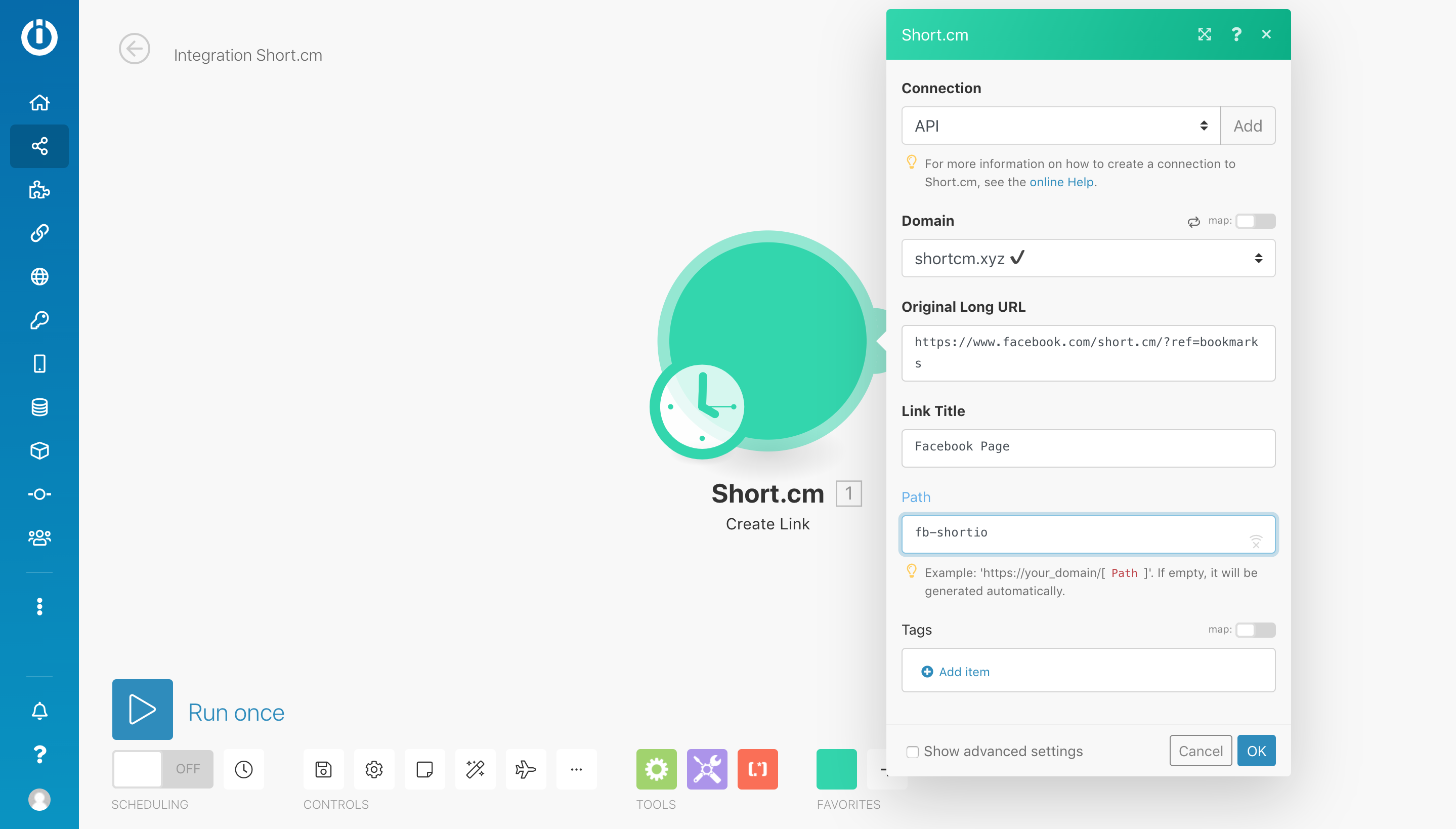Check Show advanced settings checkbox
Image resolution: width=1456 pixels, height=829 pixels.
click(912, 752)
